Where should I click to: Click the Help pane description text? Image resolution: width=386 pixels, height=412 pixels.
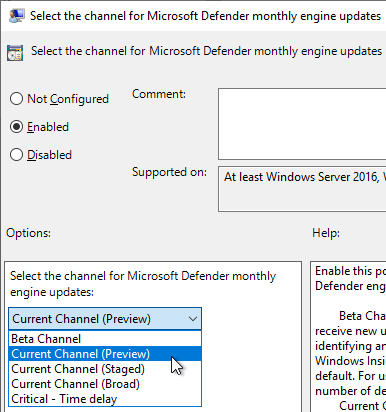click(350, 338)
